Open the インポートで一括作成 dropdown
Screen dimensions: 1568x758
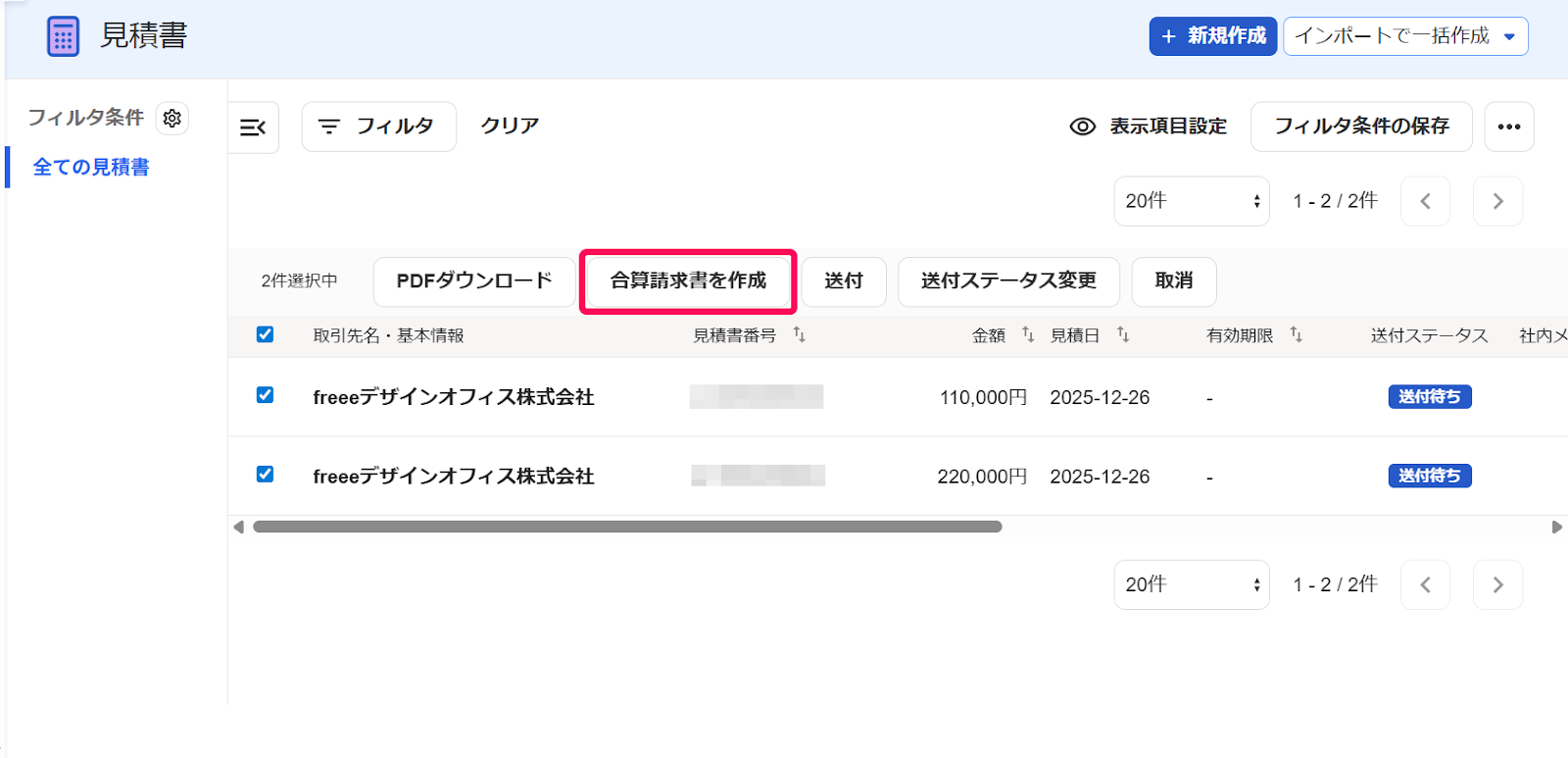pos(1405,36)
